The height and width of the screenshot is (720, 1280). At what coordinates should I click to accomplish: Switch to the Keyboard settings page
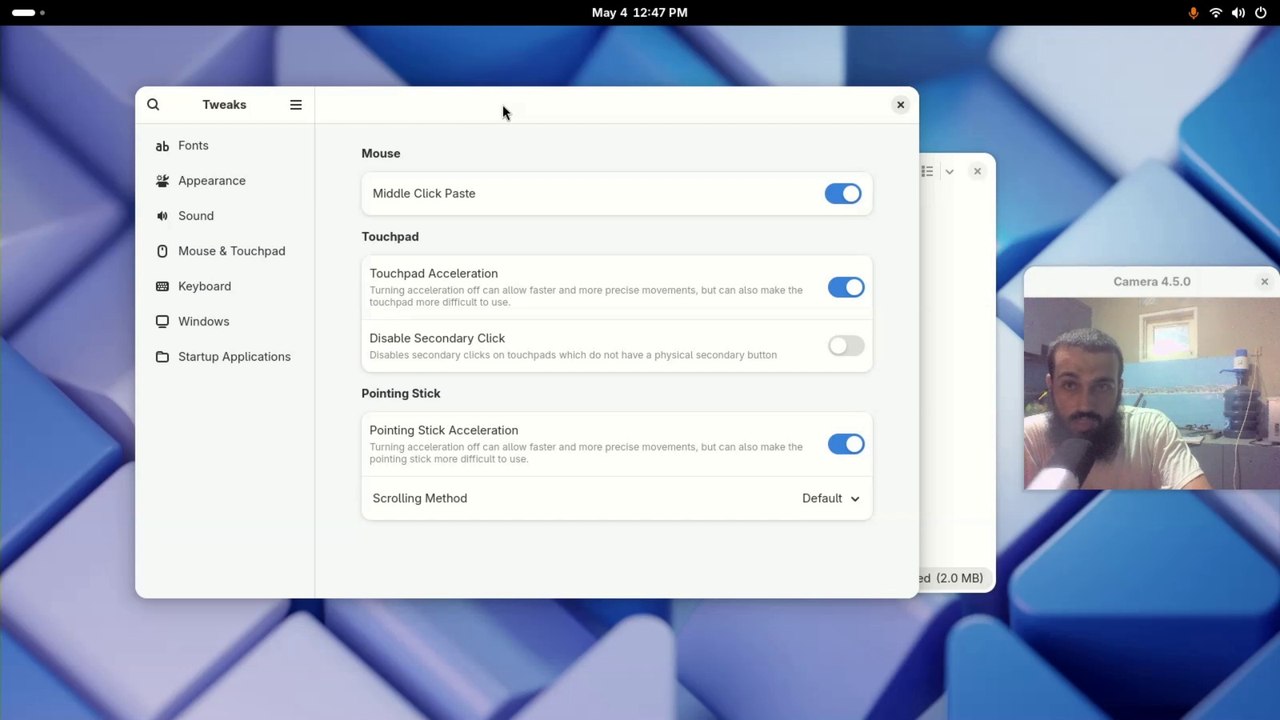pos(225,286)
